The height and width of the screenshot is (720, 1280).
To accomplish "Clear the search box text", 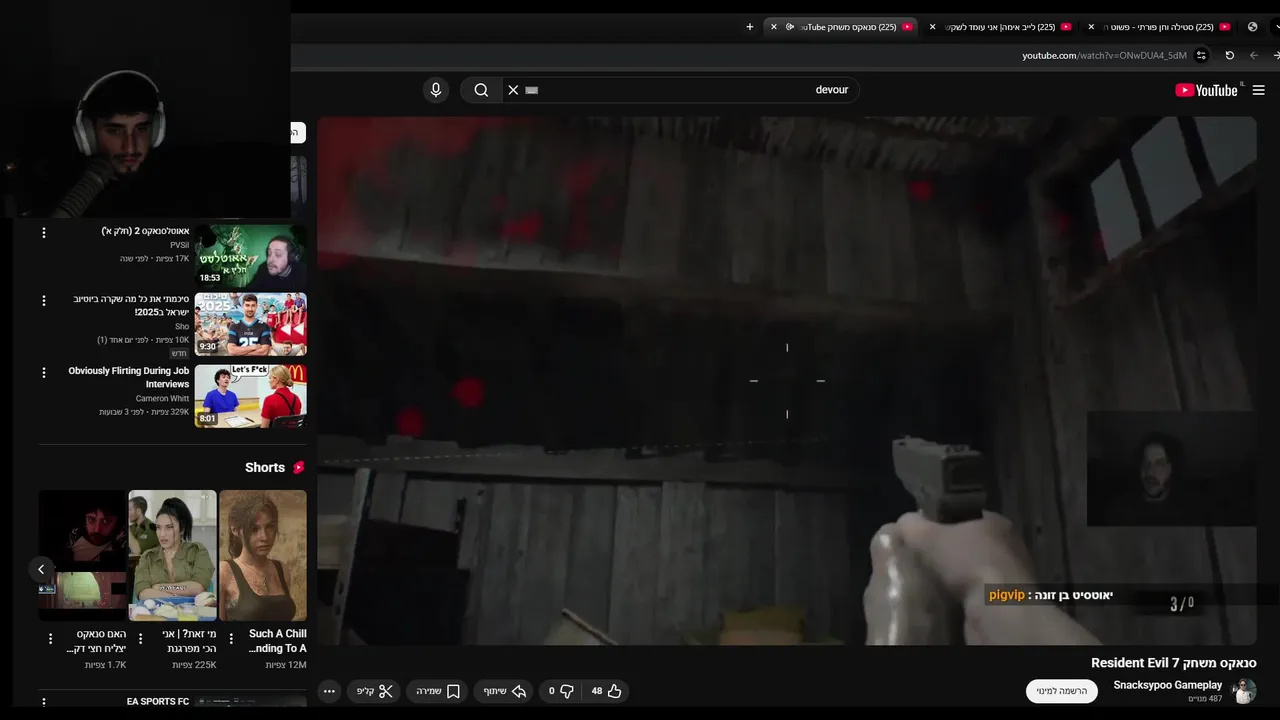I will [513, 90].
